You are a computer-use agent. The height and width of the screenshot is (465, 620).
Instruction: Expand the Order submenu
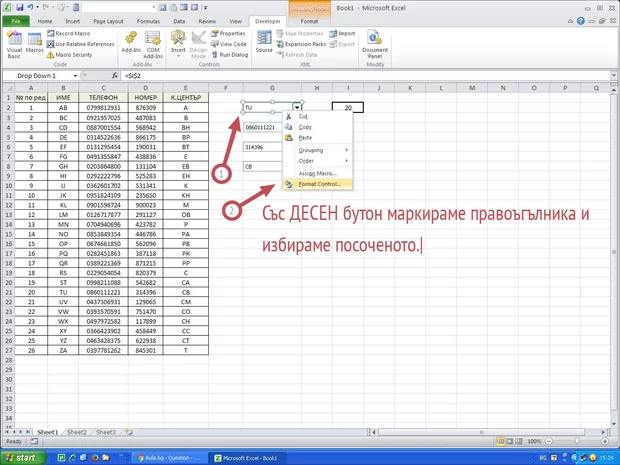(x=318, y=161)
